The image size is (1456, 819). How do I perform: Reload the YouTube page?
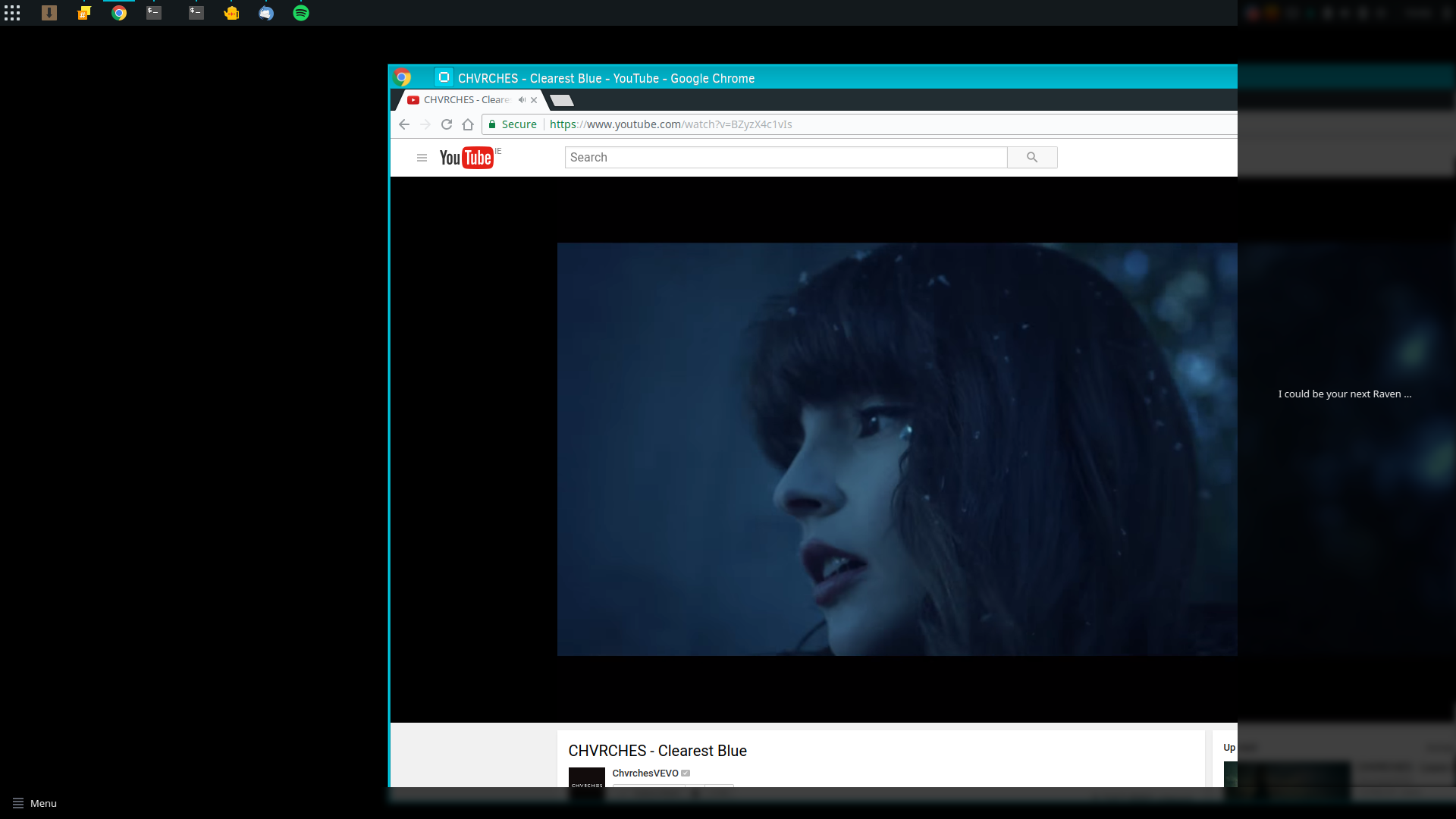click(x=447, y=124)
